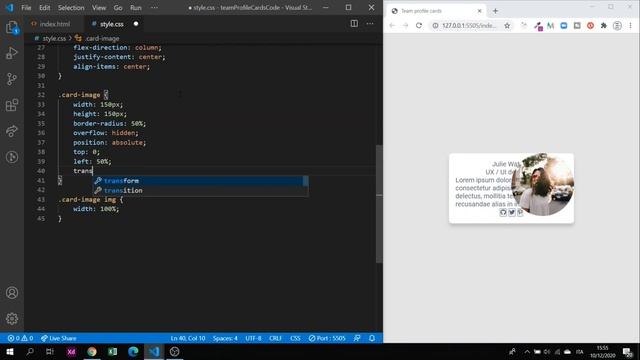
Task: Open Windows Action Center notifications
Action: pos(627,351)
